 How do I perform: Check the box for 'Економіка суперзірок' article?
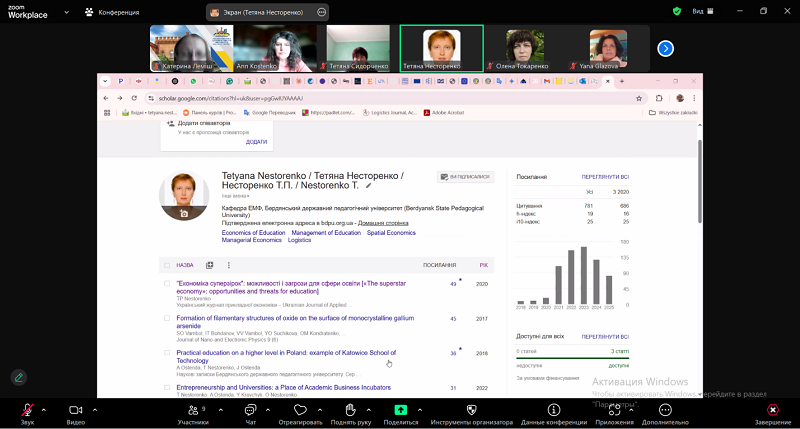point(167,284)
